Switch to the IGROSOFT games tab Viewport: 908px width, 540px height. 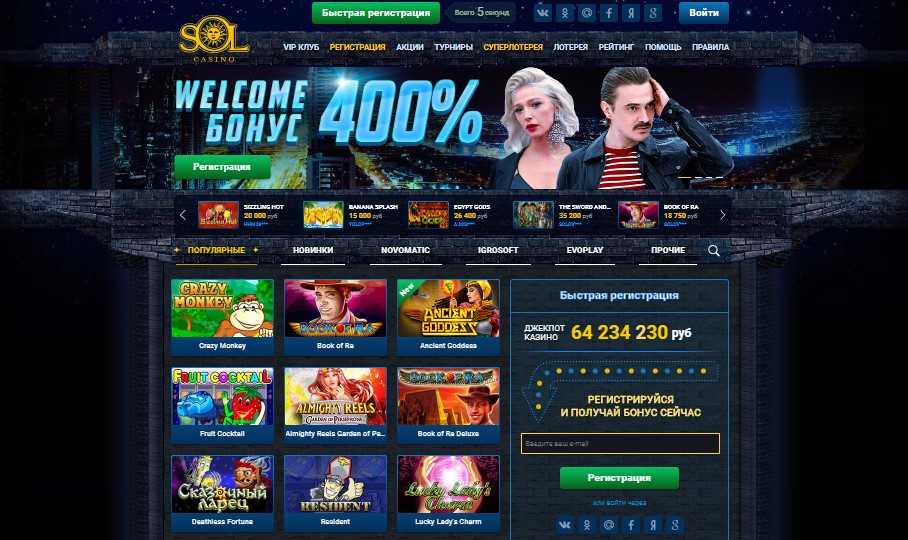[498, 250]
